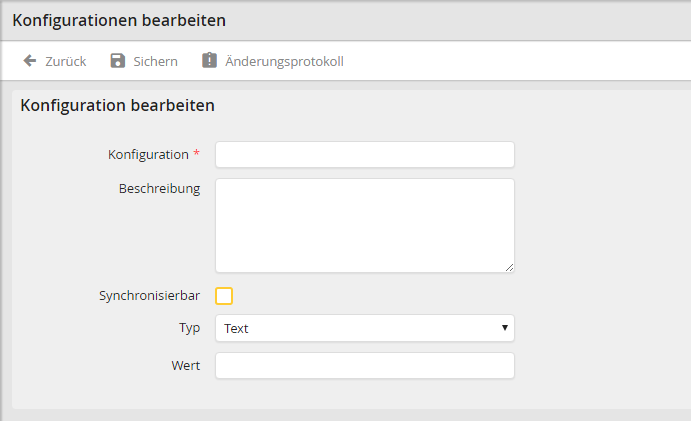Open the Änderungsprotokoll log
Viewport: 691px width, 421px height.
pyautogui.click(x=284, y=61)
